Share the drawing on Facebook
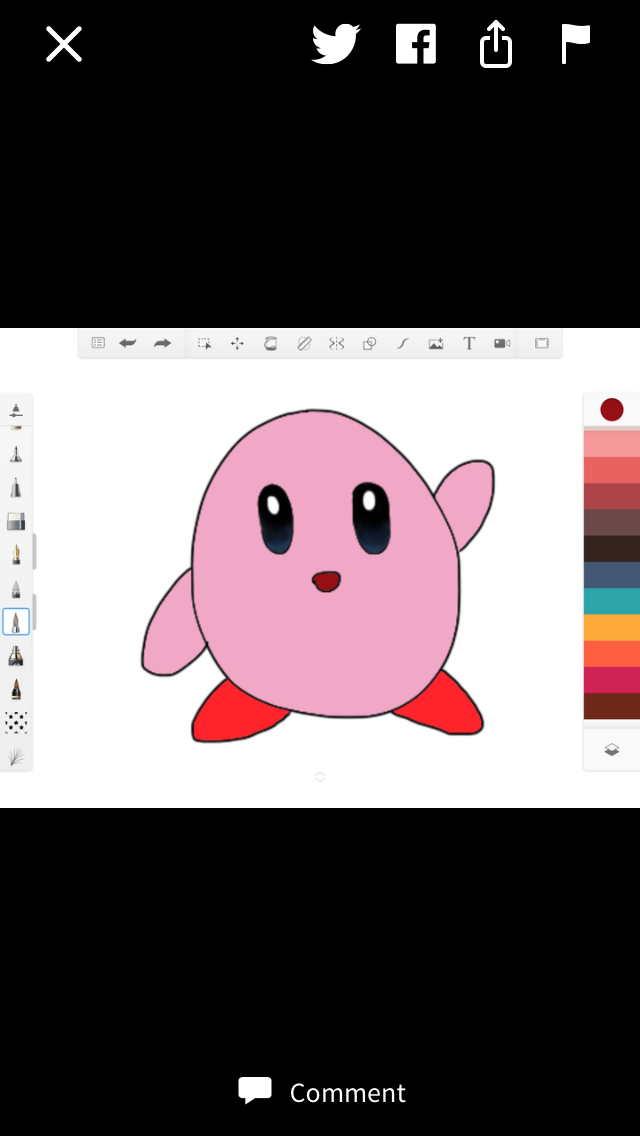The image size is (640, 1136). point(416,44)
